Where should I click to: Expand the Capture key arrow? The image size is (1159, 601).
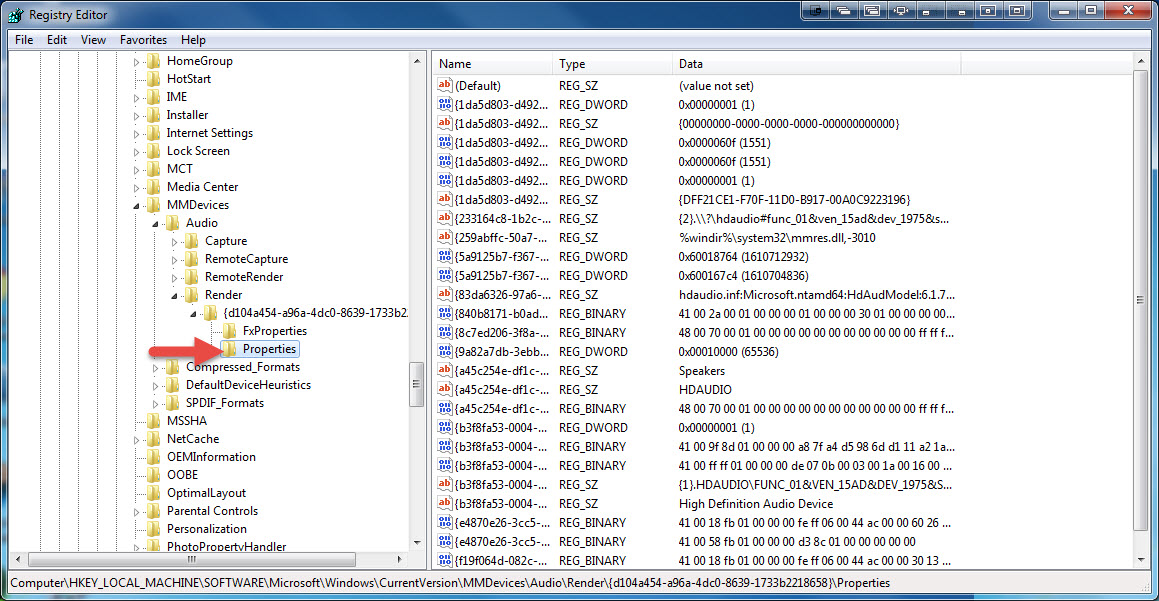point(176,241)
